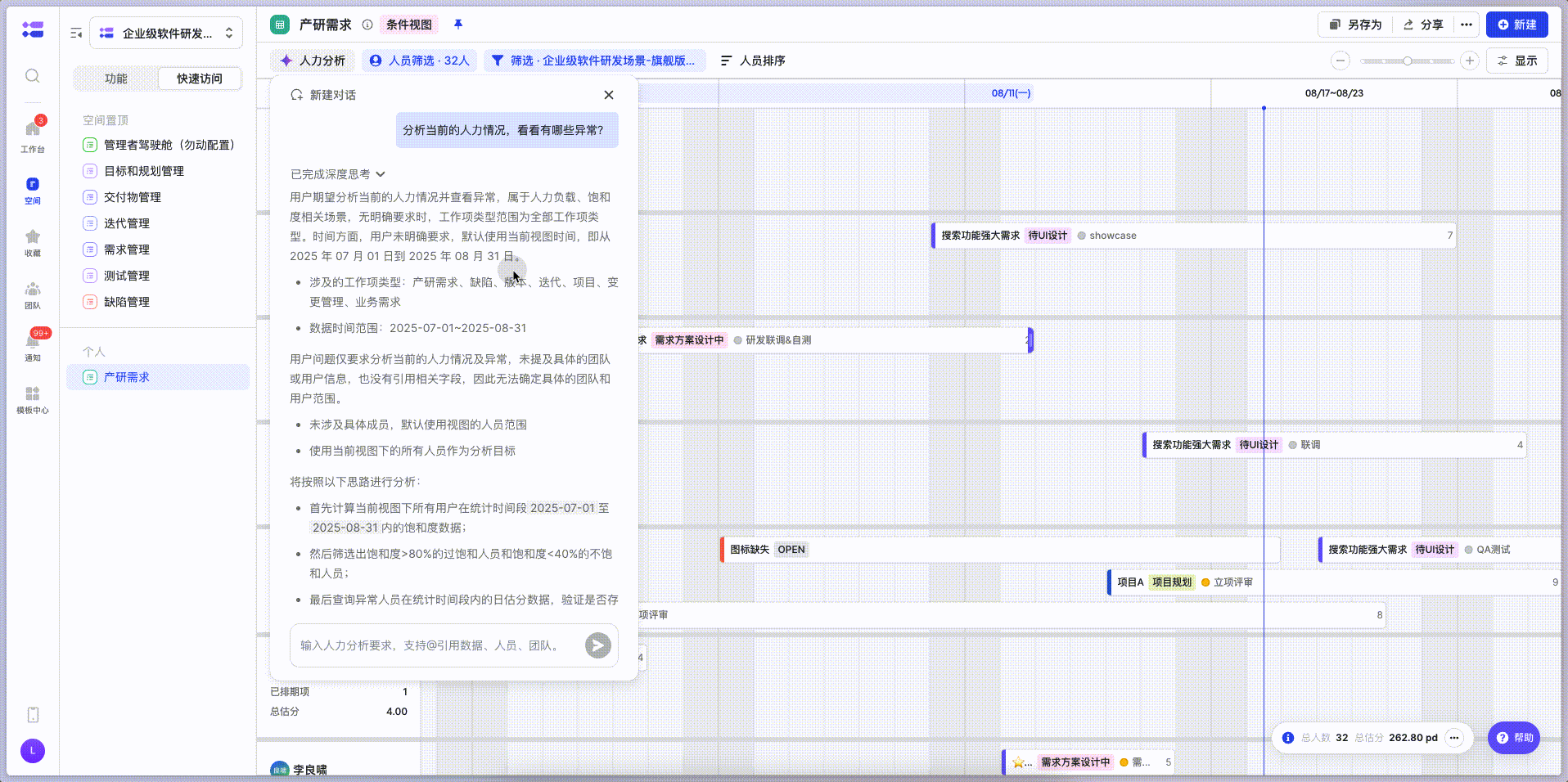Open the more options menu beside 分享
Viewport: 1568px width, 782px height.
[x=1467, y=25]
